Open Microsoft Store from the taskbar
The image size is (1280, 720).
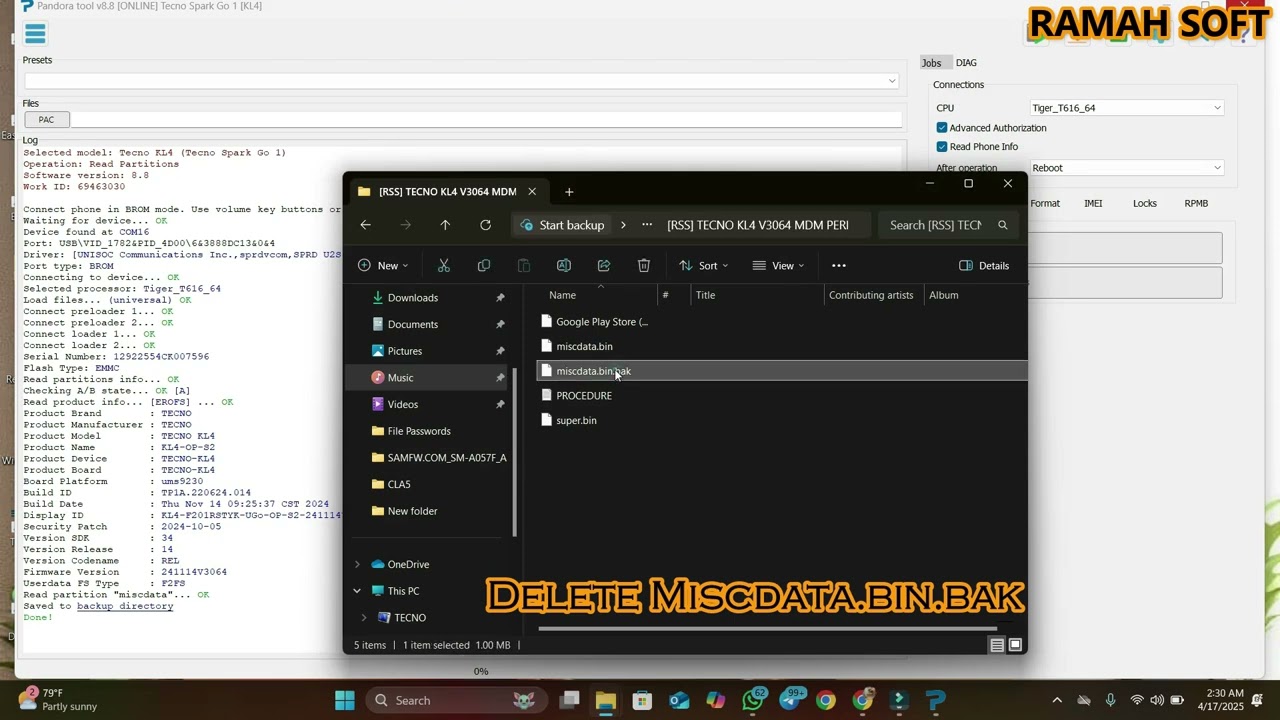coord(642,700)
